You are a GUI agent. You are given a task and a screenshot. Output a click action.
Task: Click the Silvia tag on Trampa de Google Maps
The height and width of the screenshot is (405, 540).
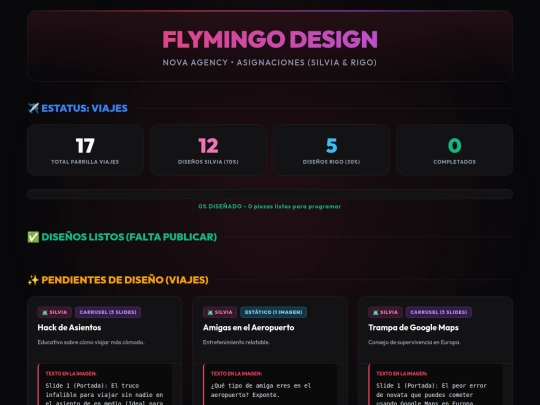coord(385,312)
